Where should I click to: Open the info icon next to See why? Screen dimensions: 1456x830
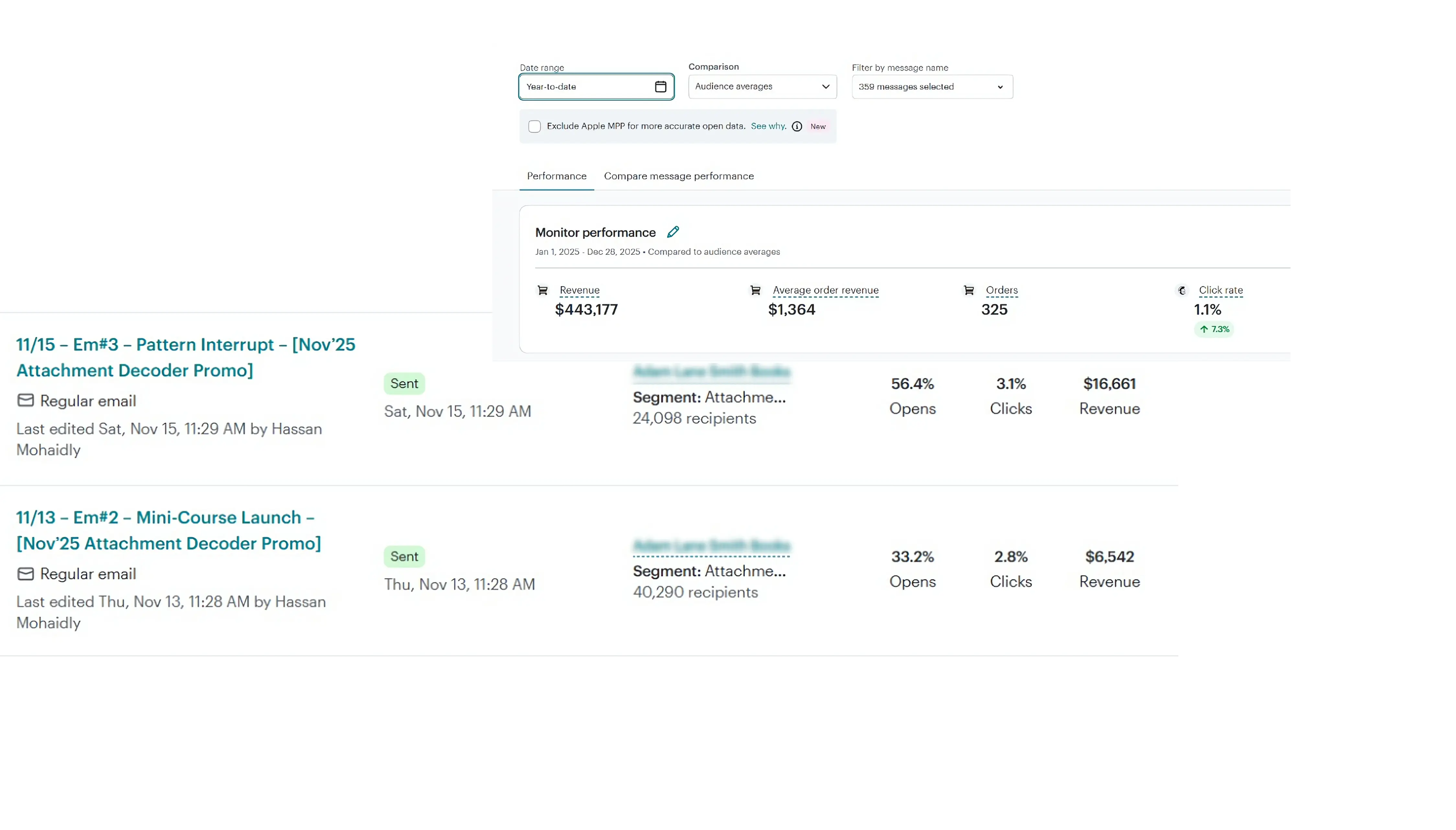point(796,126)
